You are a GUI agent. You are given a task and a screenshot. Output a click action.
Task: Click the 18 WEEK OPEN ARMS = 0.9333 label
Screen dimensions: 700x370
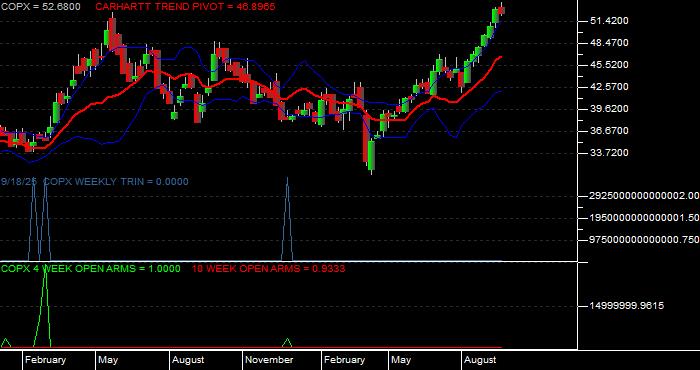tap(268, 269)
